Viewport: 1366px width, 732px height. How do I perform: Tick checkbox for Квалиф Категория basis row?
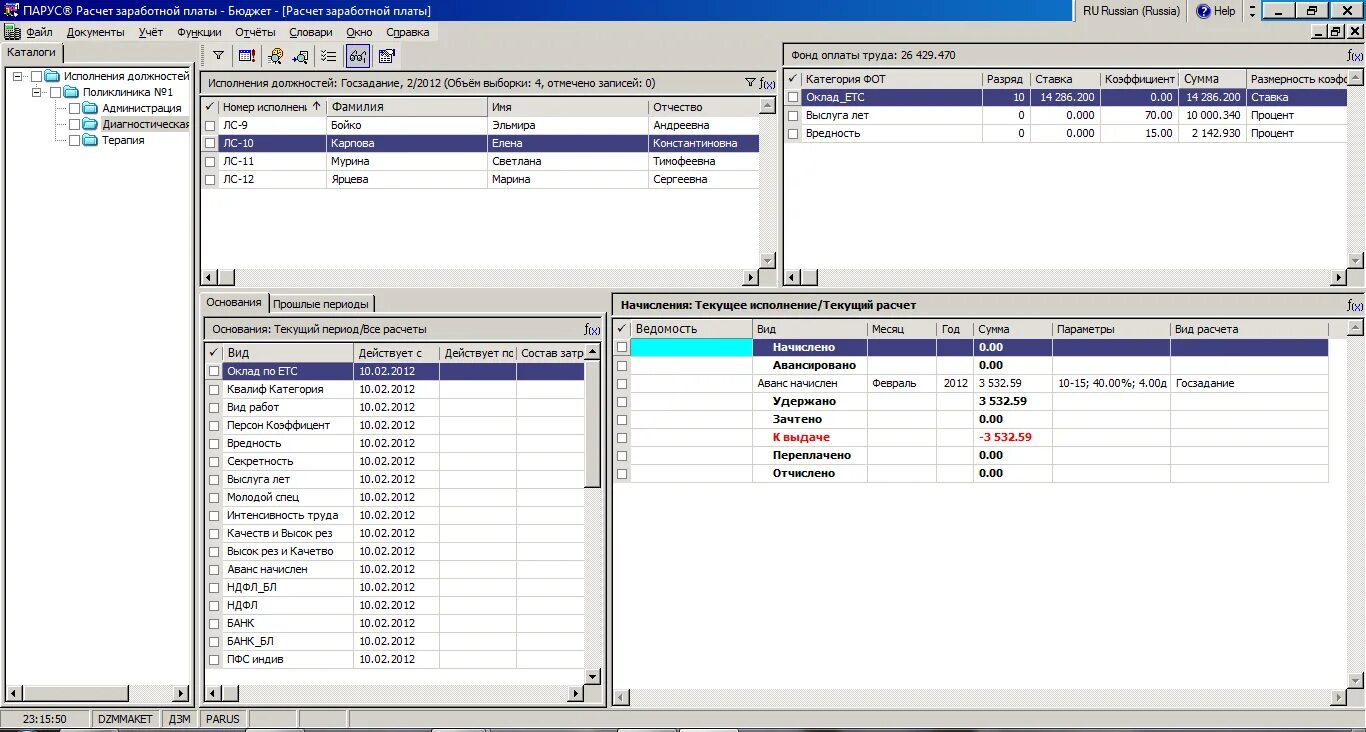pyautogui.click(x=214, y=389)
